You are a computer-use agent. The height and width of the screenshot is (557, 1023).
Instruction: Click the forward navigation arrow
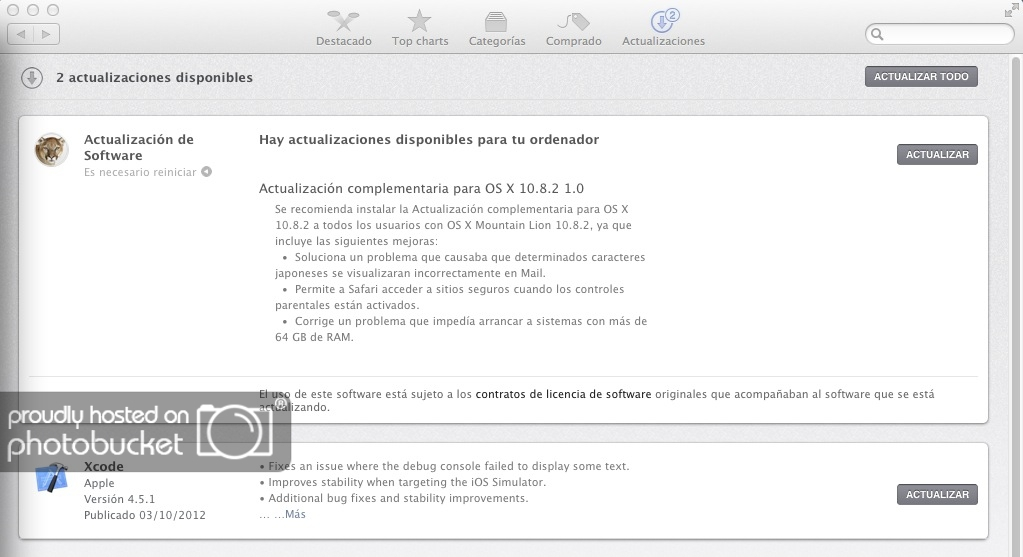pyautogui.click(x=46, y=34)
